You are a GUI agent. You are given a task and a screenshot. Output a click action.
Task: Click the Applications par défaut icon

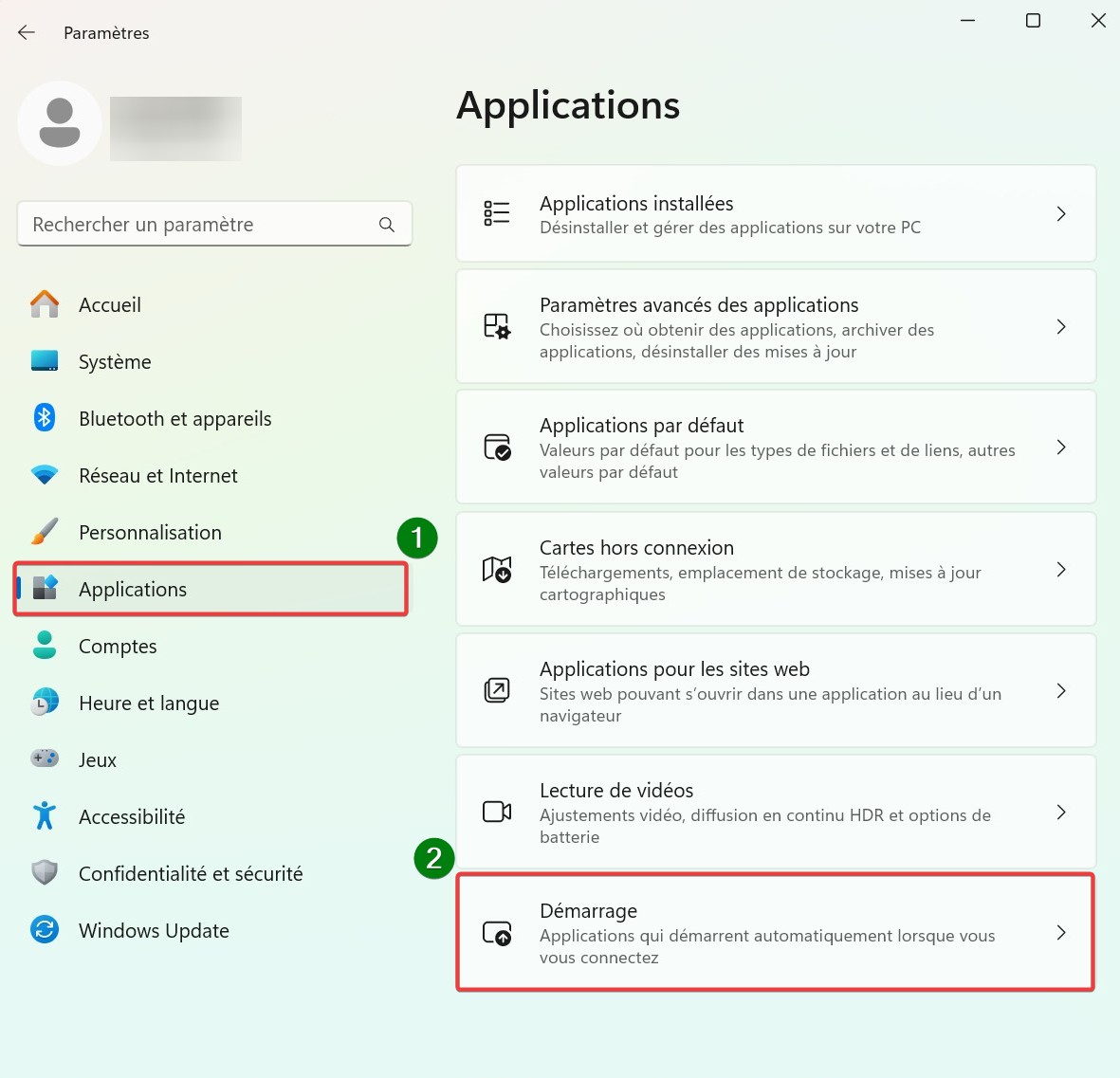(x=496, y=447)
